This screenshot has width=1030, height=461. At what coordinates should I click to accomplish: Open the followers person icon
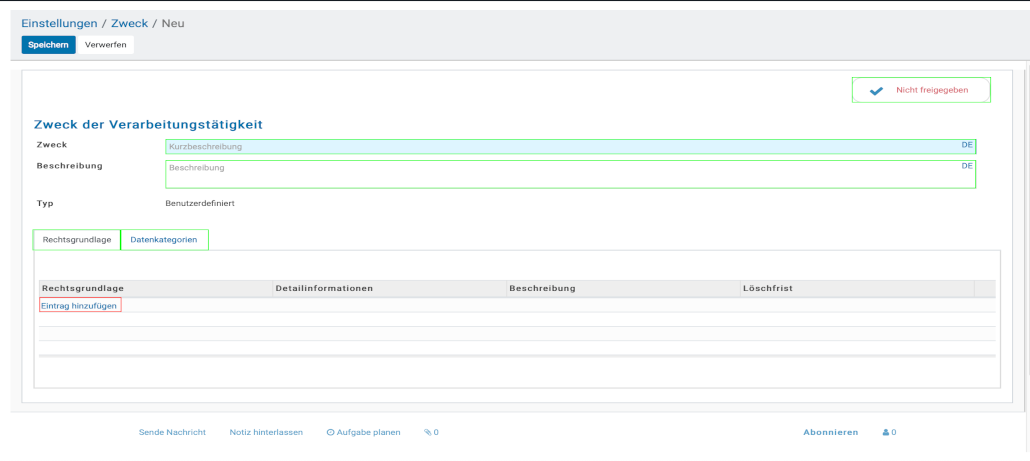[886, 433]
